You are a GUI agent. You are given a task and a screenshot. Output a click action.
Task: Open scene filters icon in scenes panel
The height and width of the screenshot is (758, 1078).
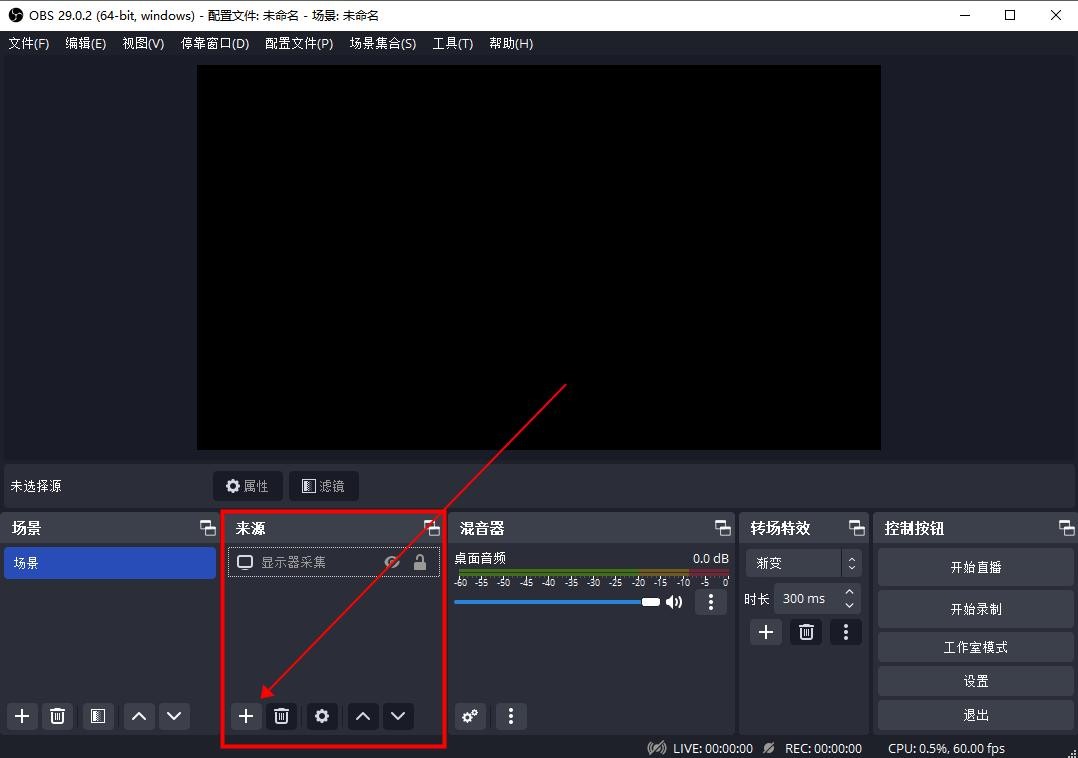pos(97,716)
